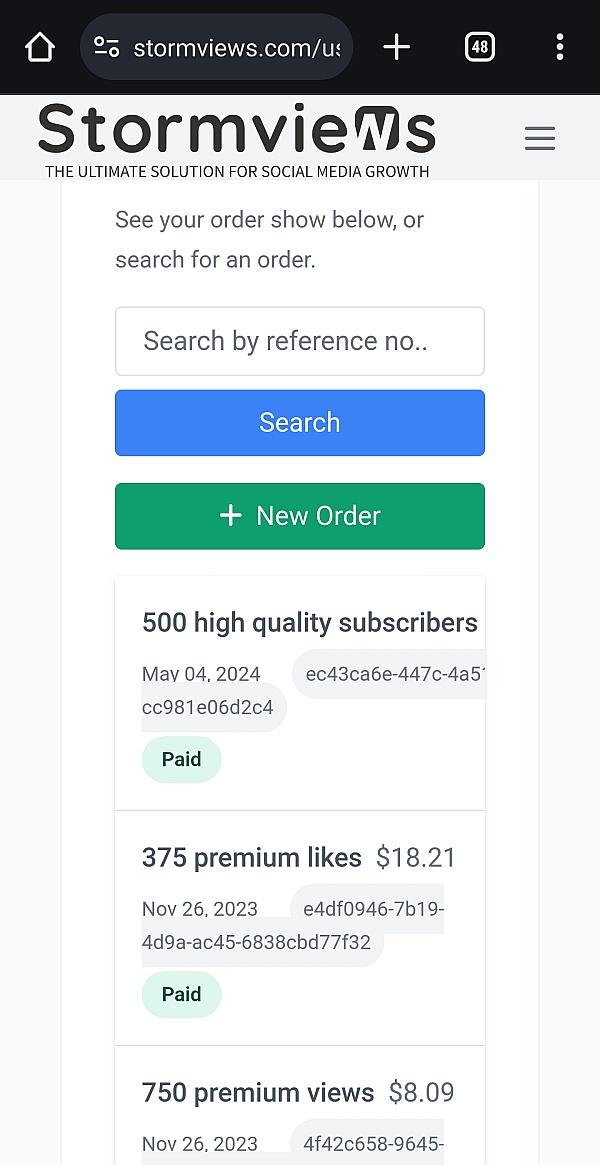This screenshot has height=1165, width=600.
Task: Click the Paid badge on likes order
Action: point(182,994)
